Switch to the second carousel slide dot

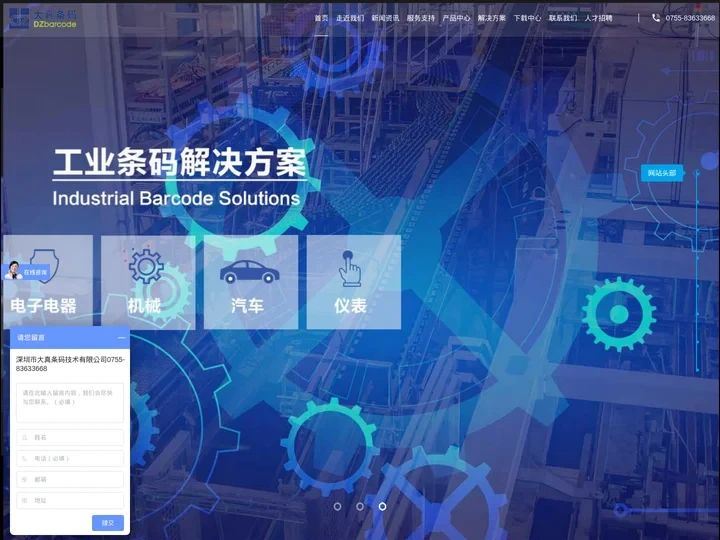[360, 506]
